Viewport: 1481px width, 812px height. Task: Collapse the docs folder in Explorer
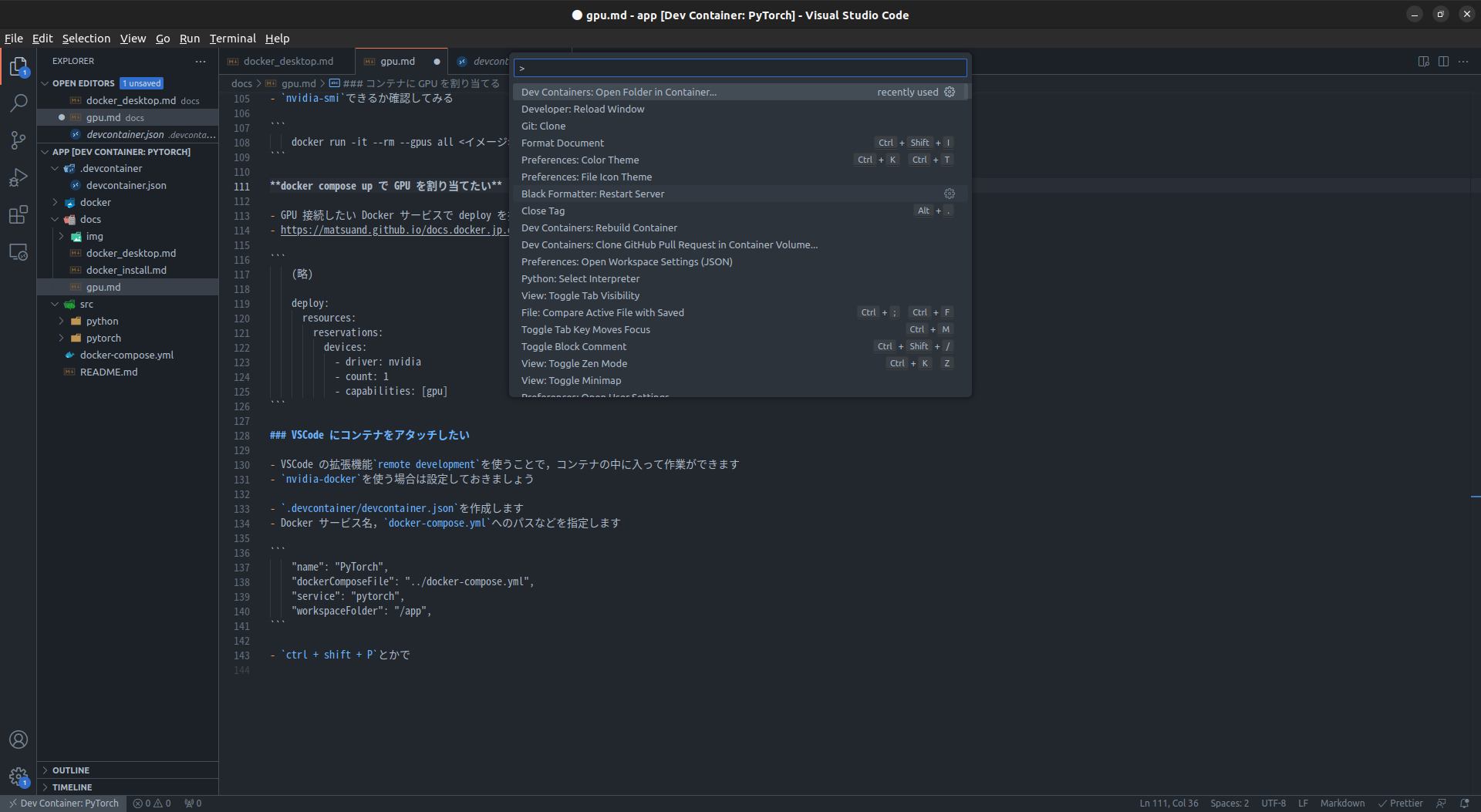tap(90, 219)
